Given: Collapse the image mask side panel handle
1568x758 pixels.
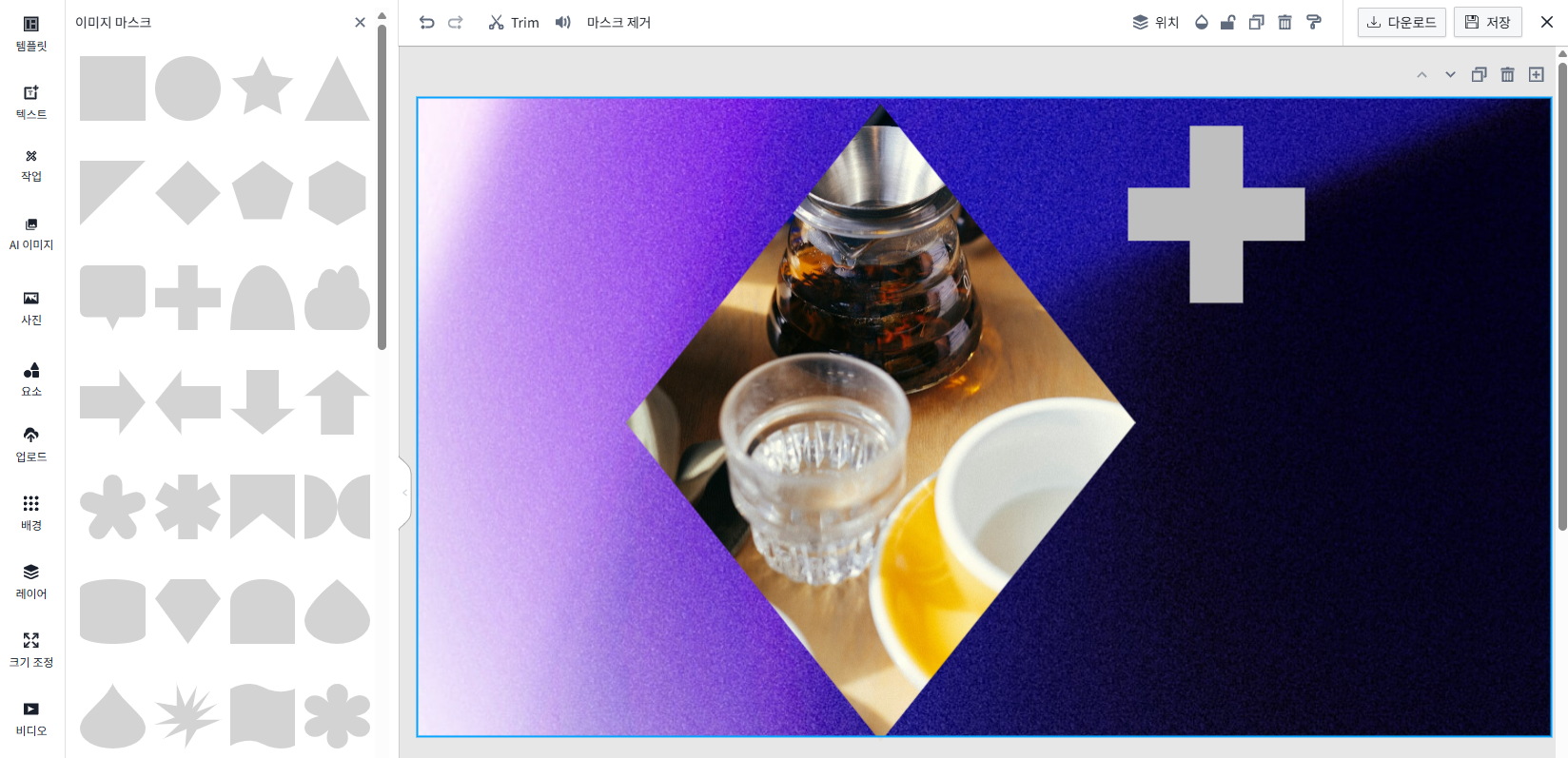Looking at the screenshot, I should [404, 493].
